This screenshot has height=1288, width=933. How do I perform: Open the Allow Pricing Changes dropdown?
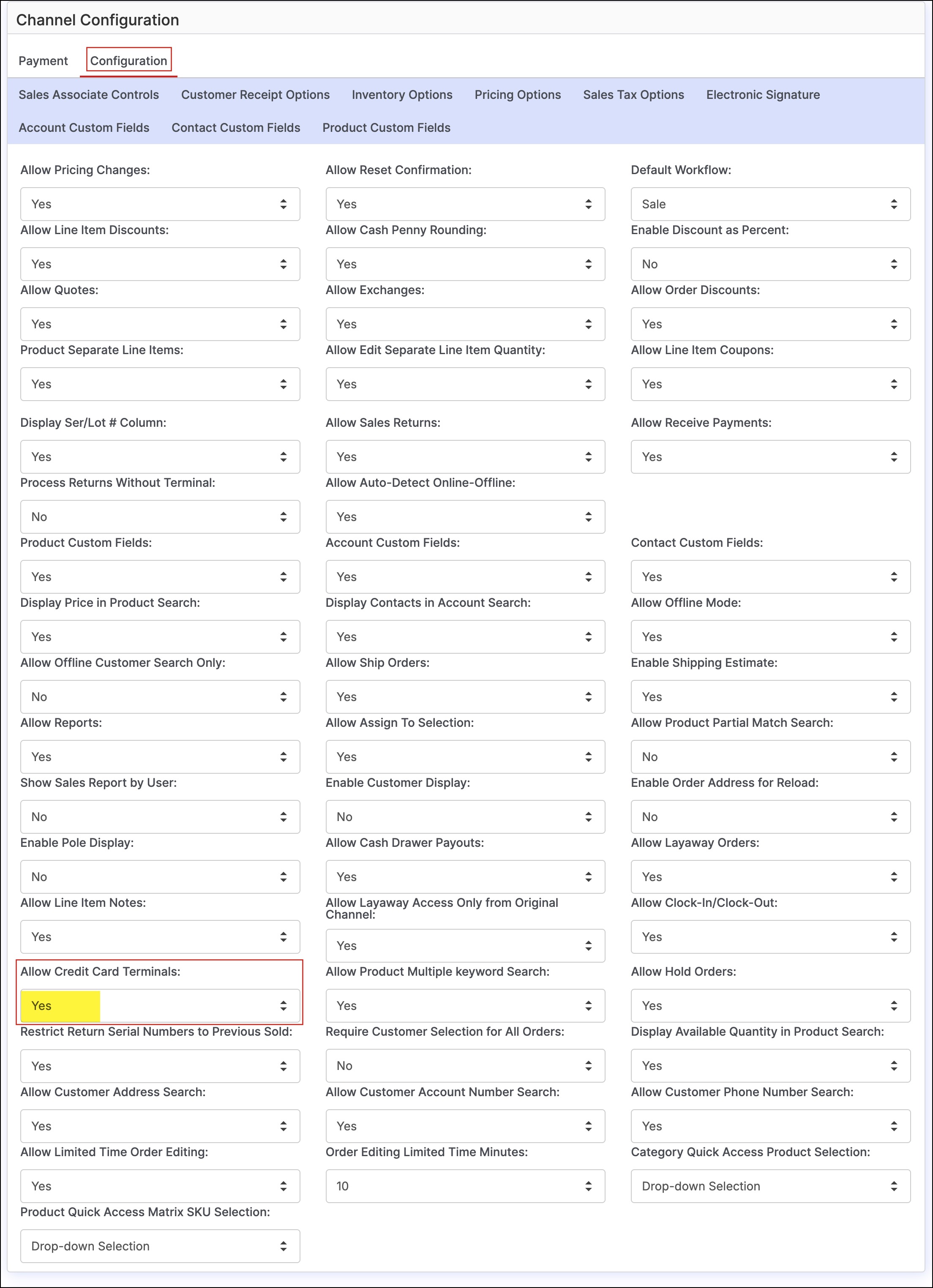[160, 204]
